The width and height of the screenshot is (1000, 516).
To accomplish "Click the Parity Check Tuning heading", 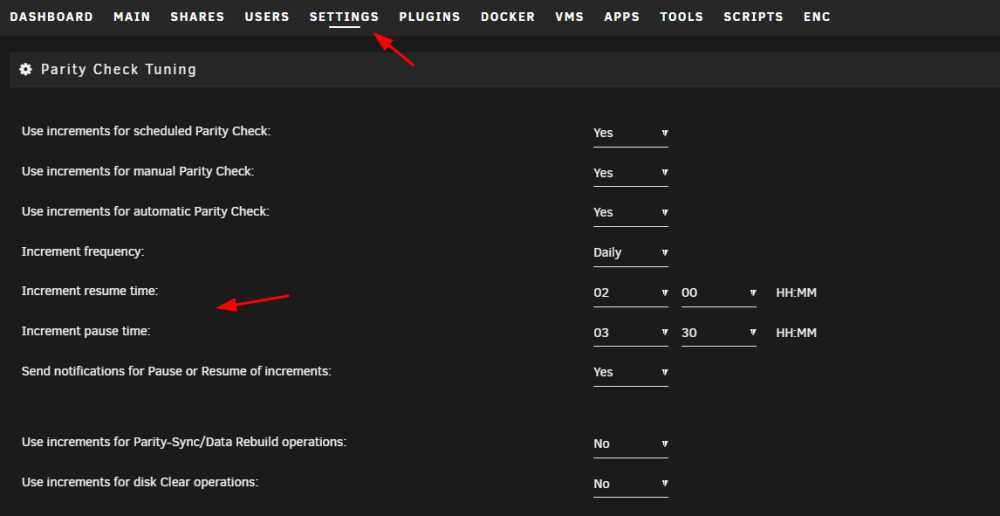I will tap(119, 70).
